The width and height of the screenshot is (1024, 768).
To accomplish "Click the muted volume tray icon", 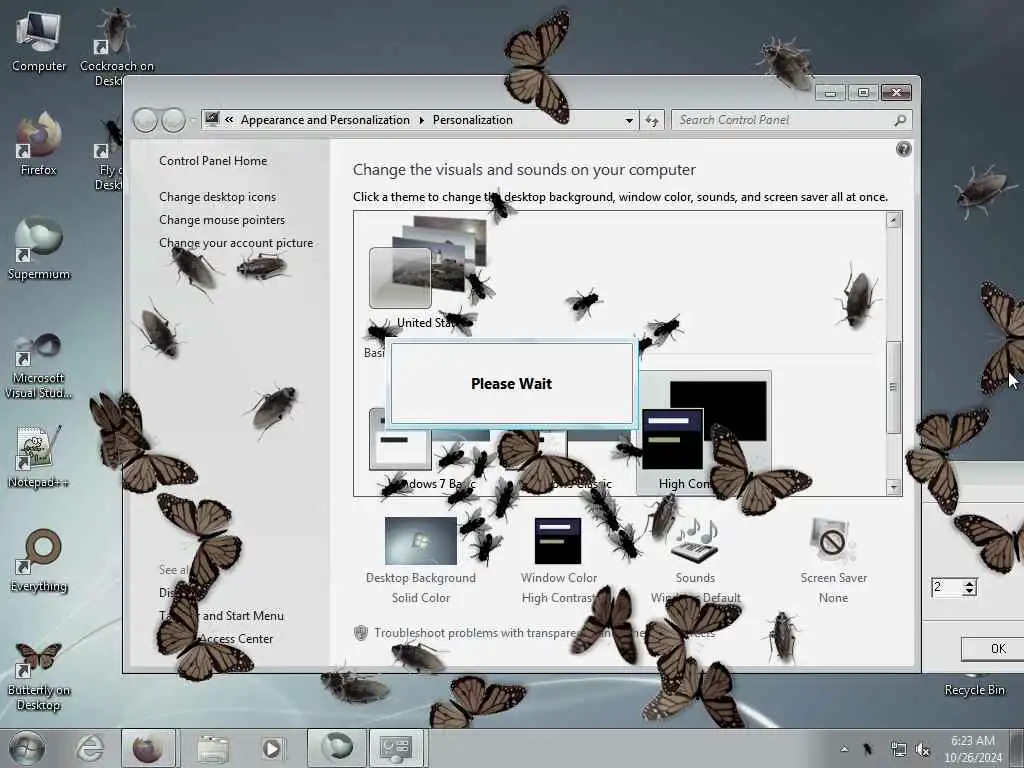I will click(x=923, y=749).
